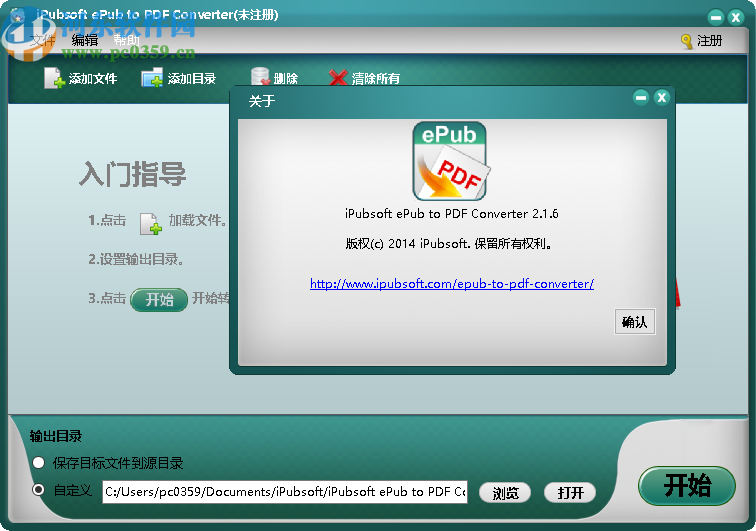Click the small Start (开始) button in guide
The height and width of the screenshot is (531, 756).
tap(159, 300)
